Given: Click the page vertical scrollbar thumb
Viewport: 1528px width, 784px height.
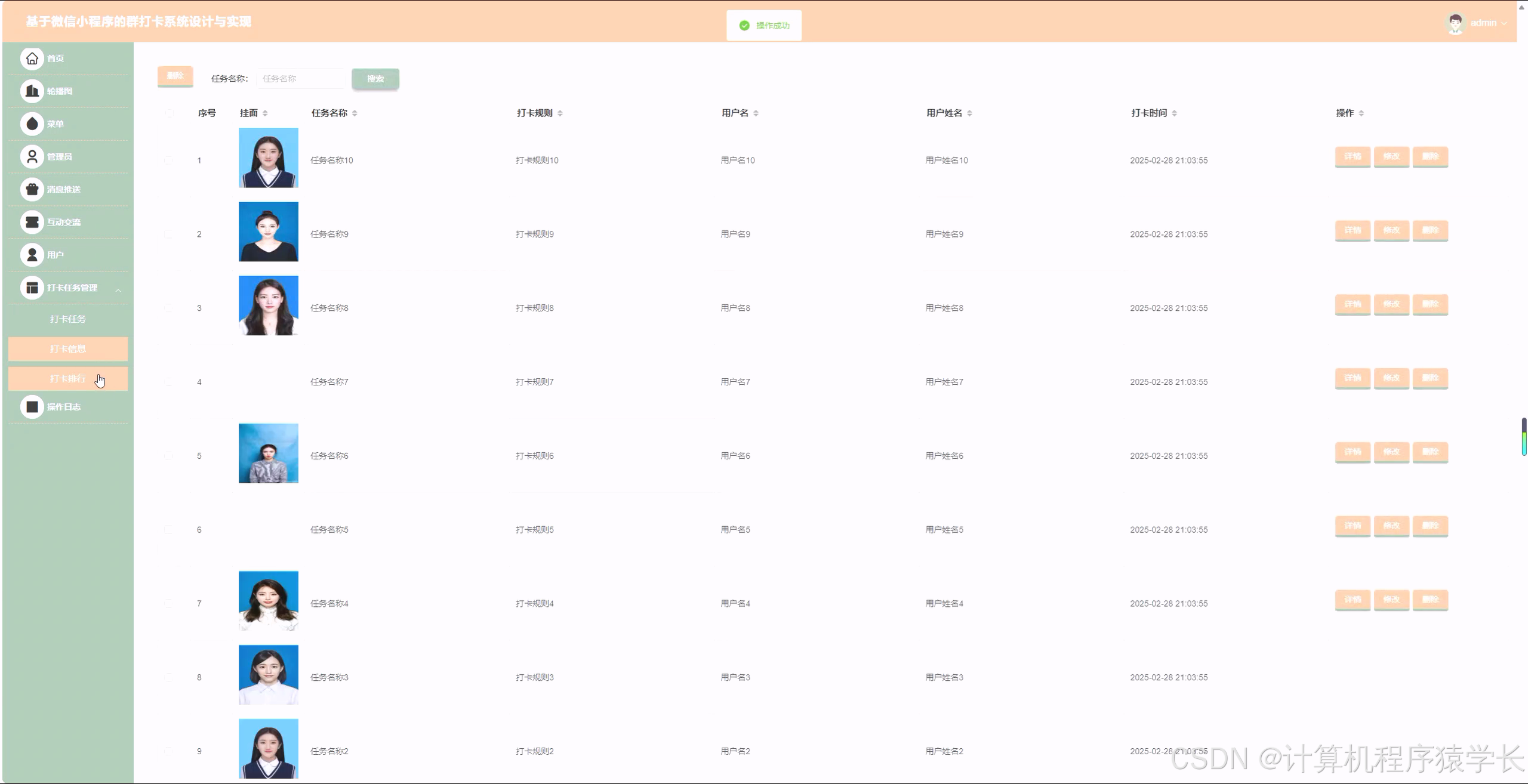Looking at the screenshot, I should (1523, 437).
